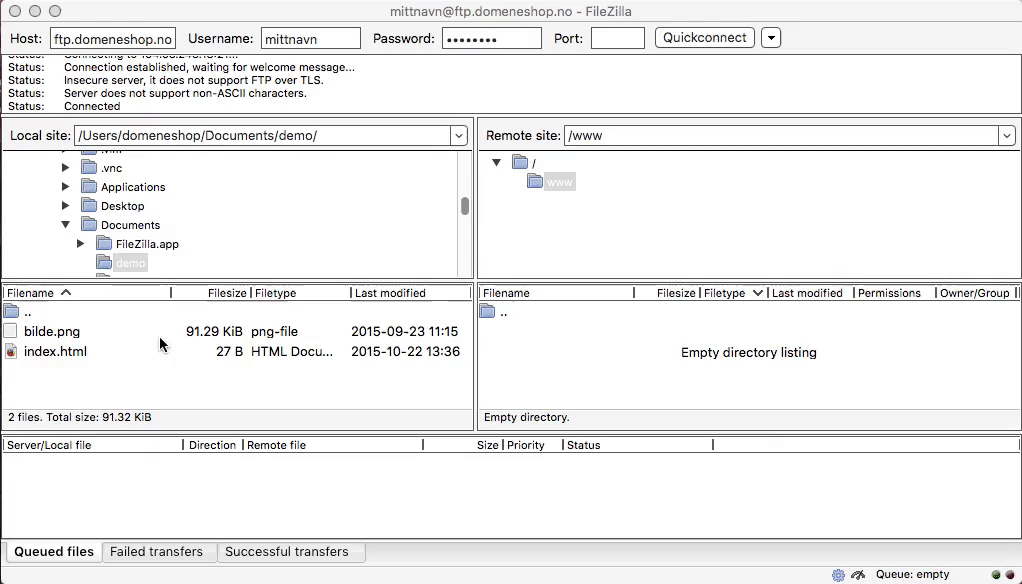This screenshot has width=1022, height=584.
Task: Click the Server/Local file queue column header
Action: tap(93, 445)
